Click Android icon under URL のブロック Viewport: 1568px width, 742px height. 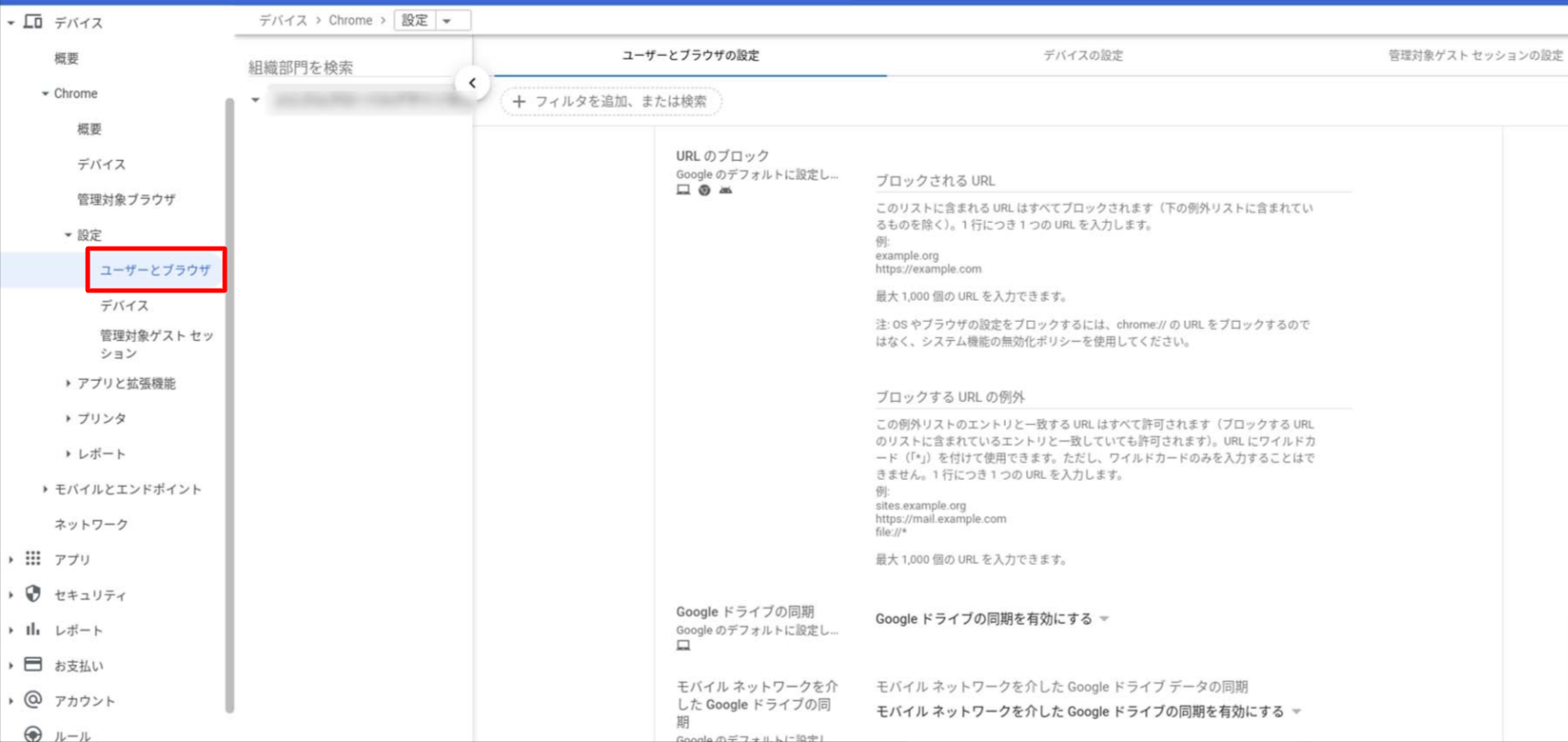click(x=726, y=190)
